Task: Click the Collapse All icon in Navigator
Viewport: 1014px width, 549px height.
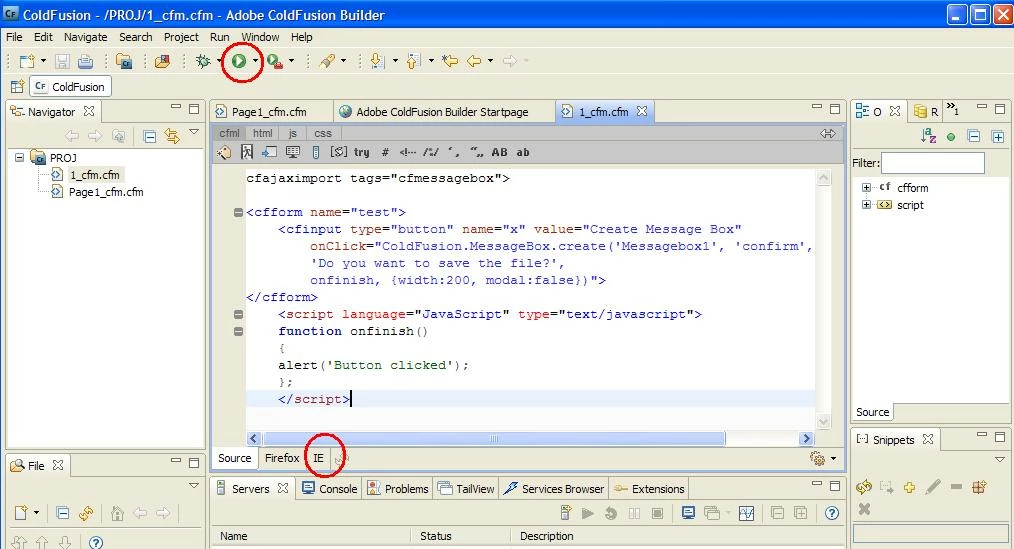Action: 149,136
